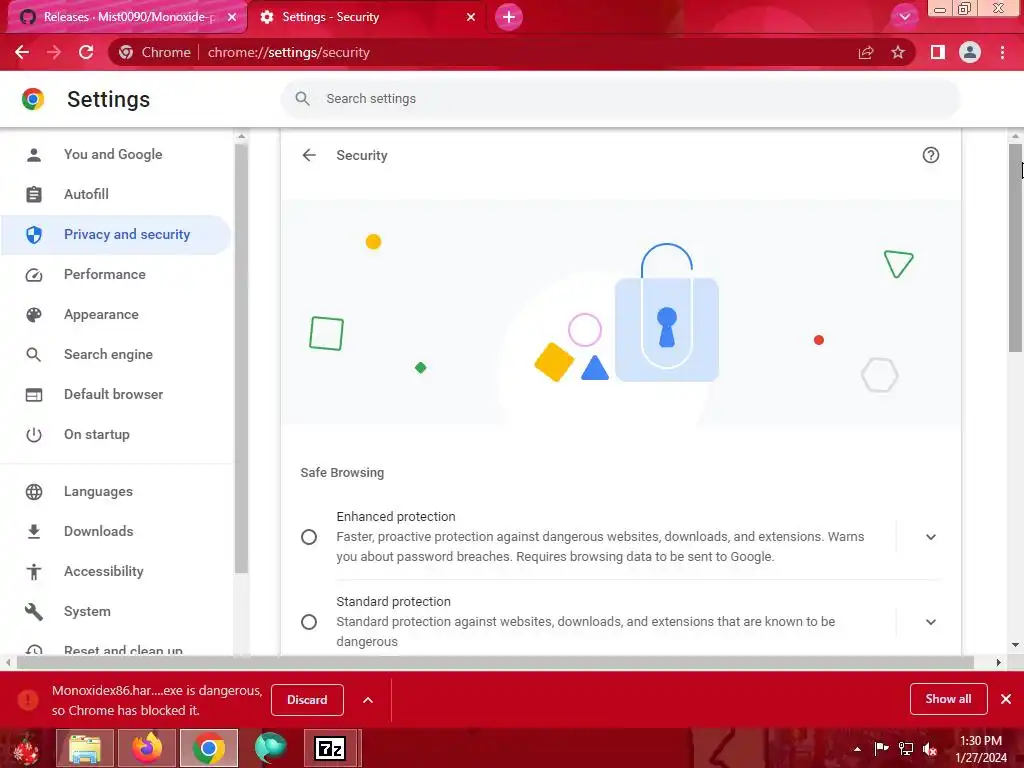Go back using the browser back arrow

pos(22,52)
